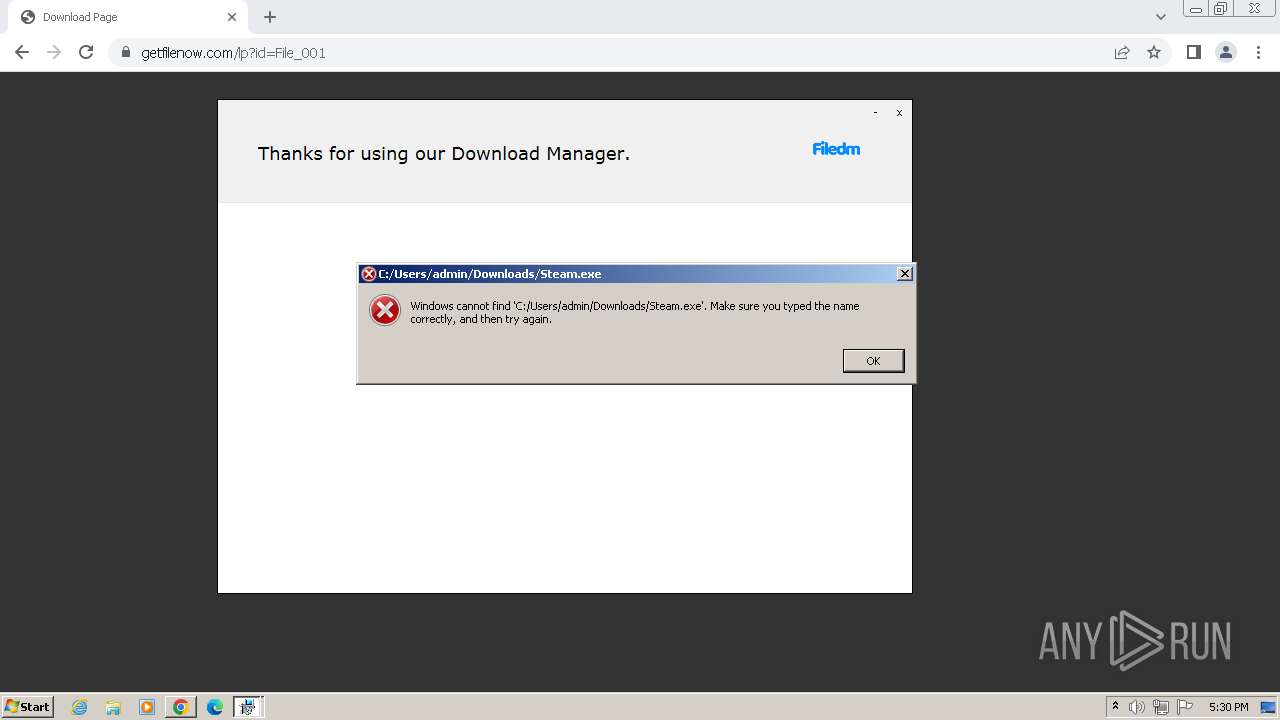Open a new tab
The image size is (1280, 720).
[270, 17]
